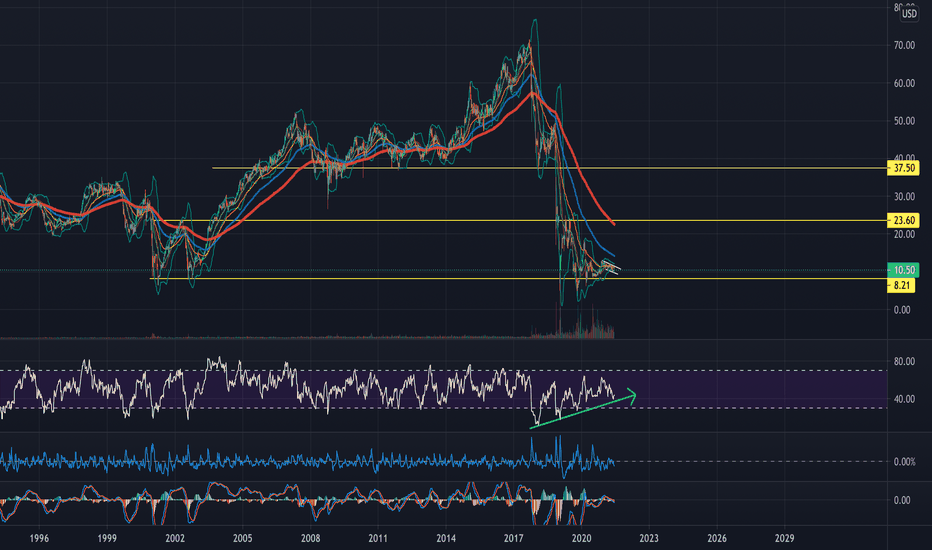Click the 0.00% label on oscillator scale
Screen dimensions: 932x550
pyautogui.click(x=904, y=461)
